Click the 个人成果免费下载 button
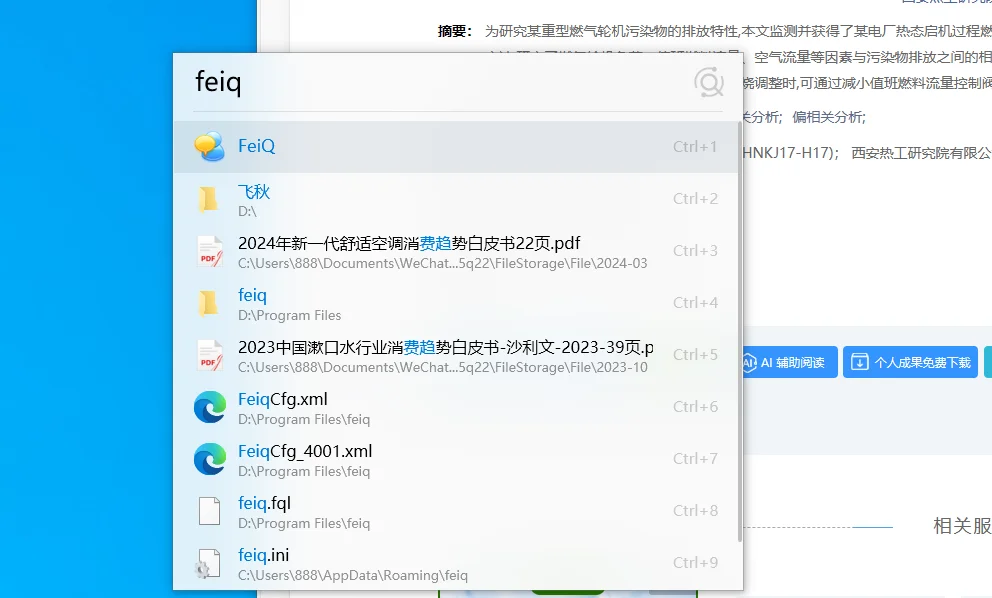992x598 pixels. (x=910, y=362)
